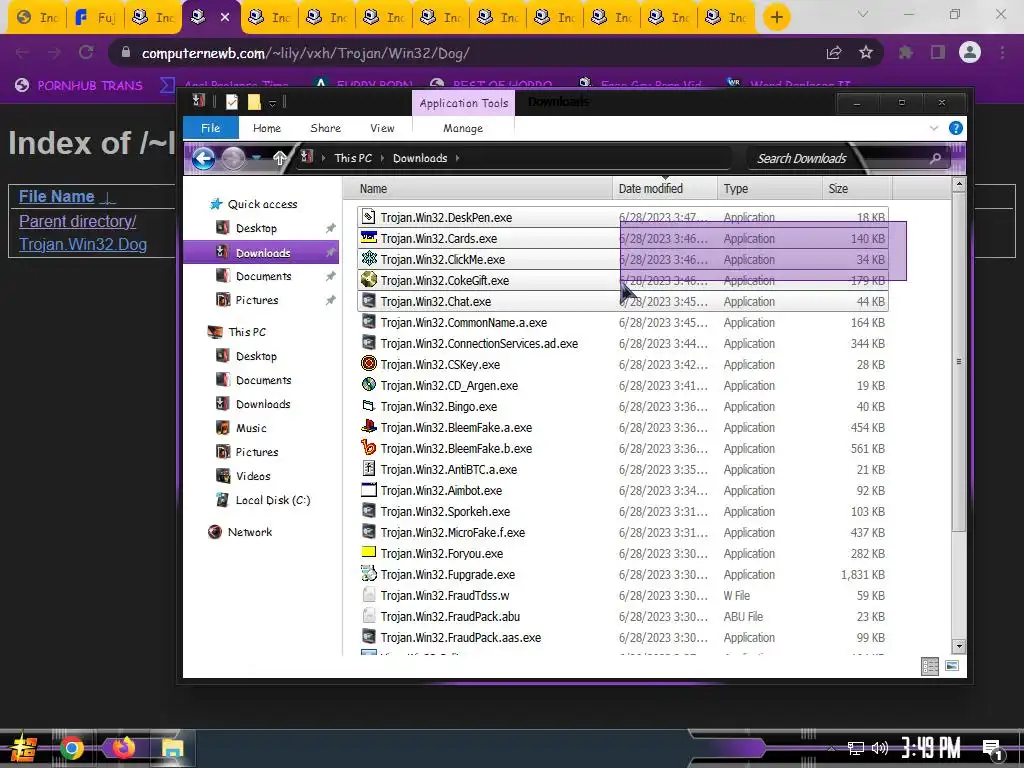
Task: Open Chrome profile avatar icon
Action: (x=970, y=53)
